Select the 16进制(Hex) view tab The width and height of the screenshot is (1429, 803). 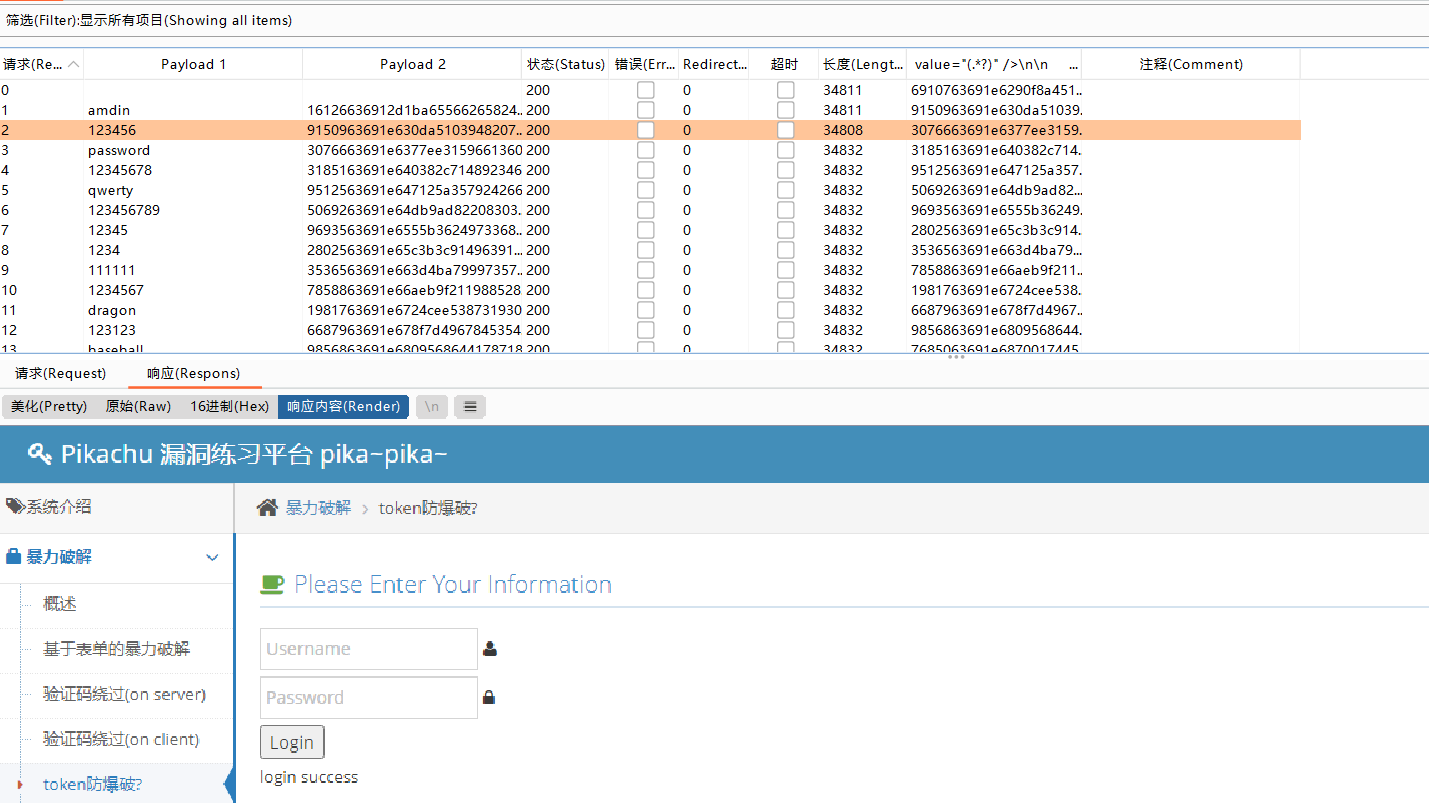tap(229, 406)
